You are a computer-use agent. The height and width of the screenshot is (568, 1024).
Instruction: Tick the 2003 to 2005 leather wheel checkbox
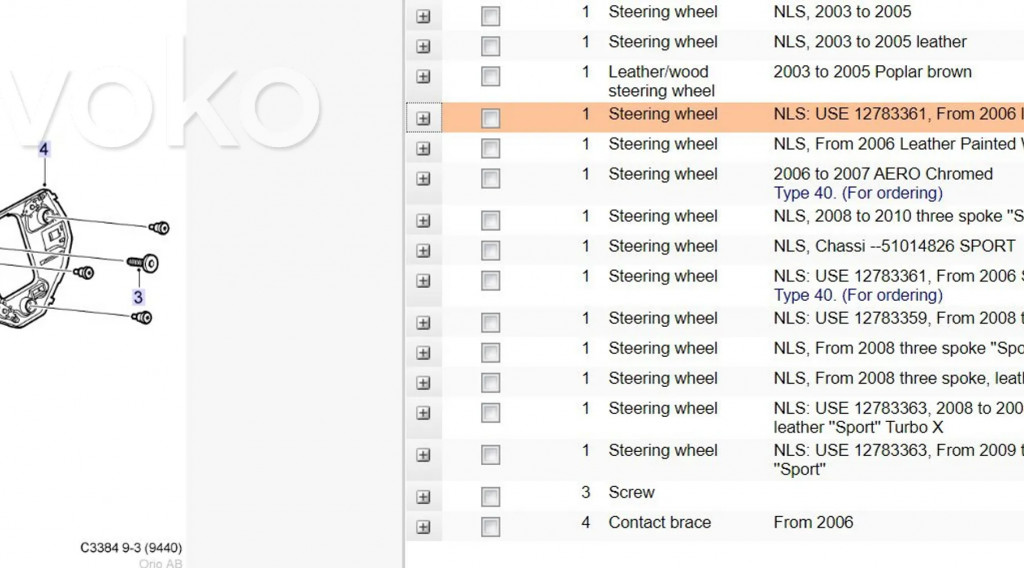coord(490,47)
